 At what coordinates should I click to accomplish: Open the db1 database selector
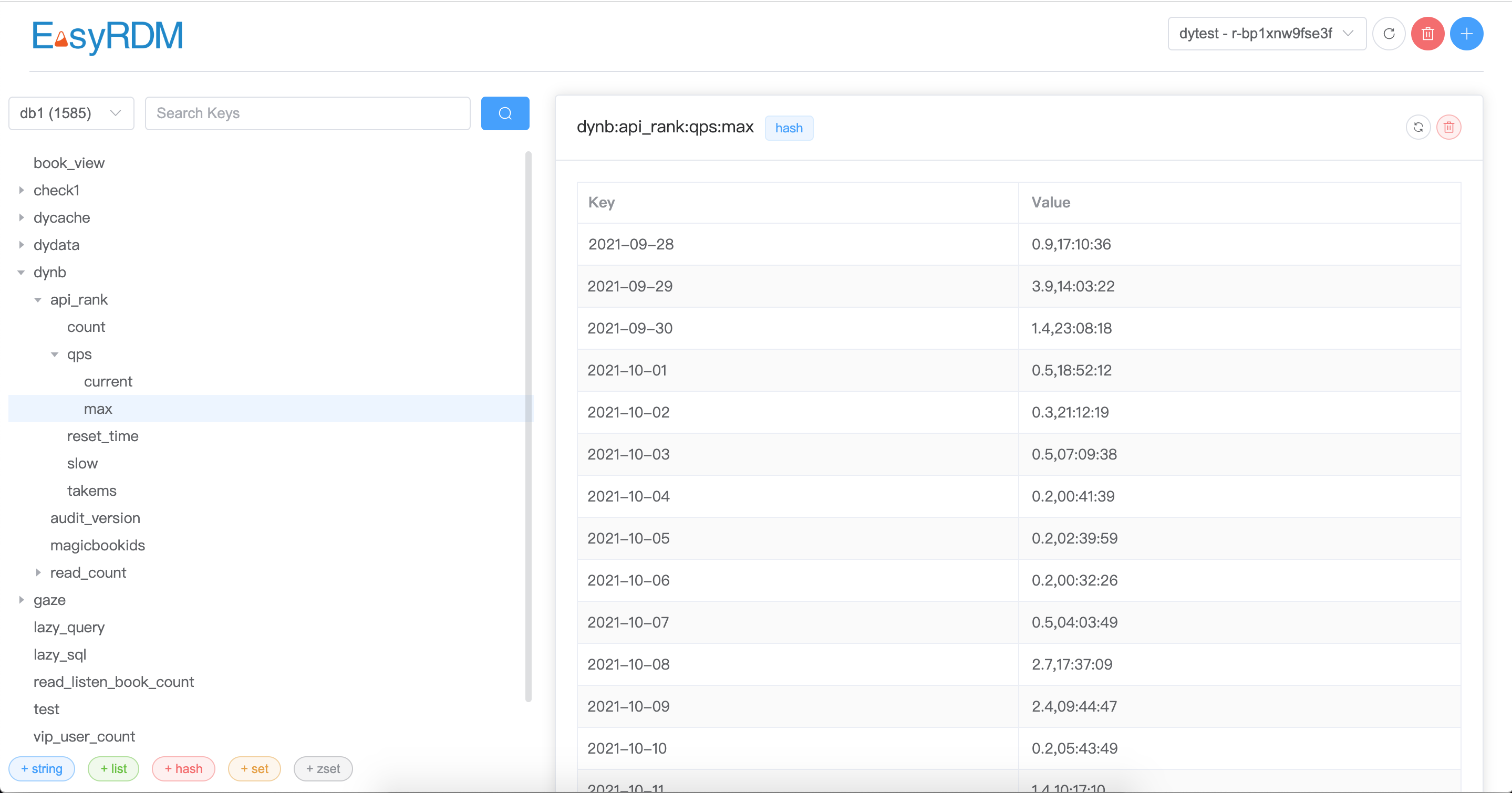[x=70, y=113]
